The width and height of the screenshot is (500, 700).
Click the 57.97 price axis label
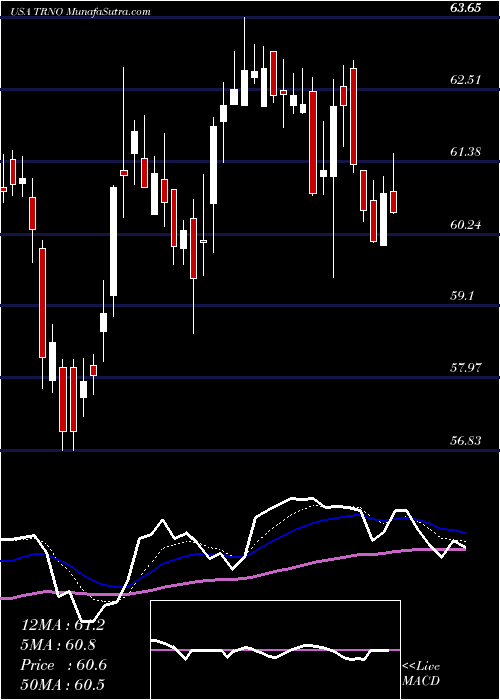coord(466,369)
